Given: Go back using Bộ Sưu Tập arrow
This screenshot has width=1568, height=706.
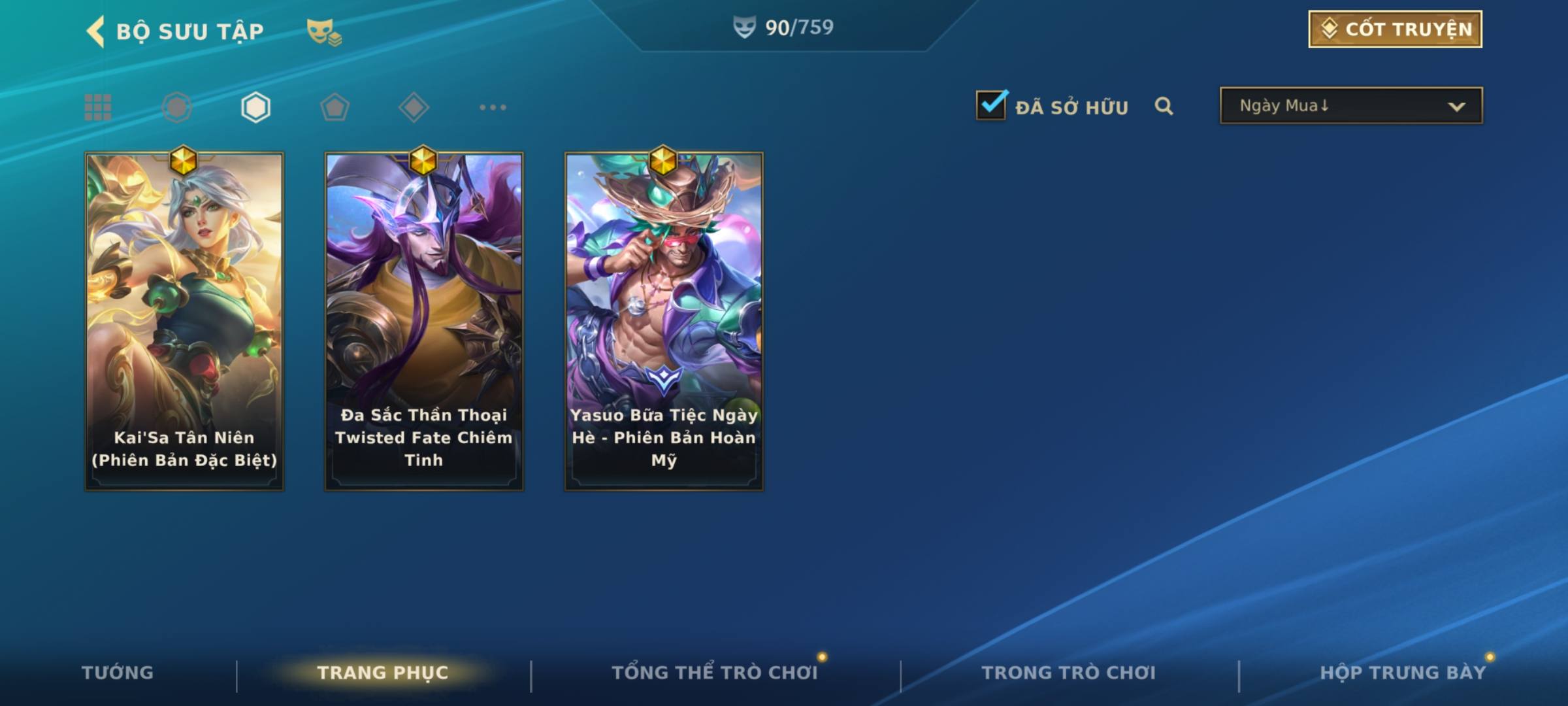Looking at the screenshot, I should click(95, 31).
